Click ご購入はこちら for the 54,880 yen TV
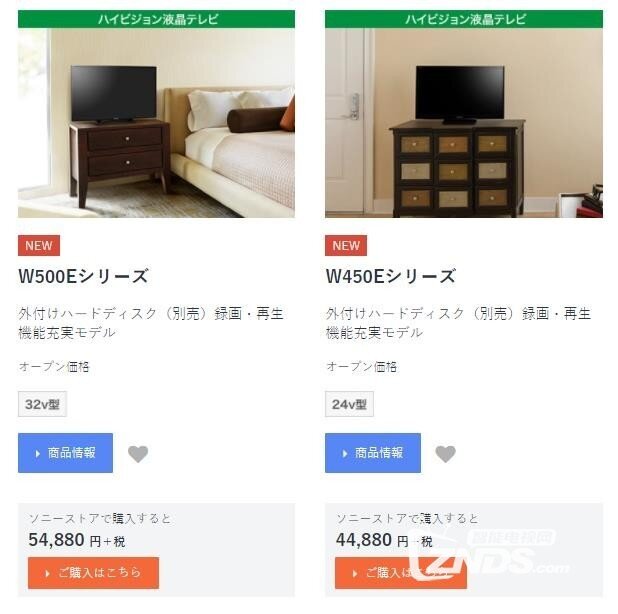This screenshot has width=618, height=614. tap(93, 573)
